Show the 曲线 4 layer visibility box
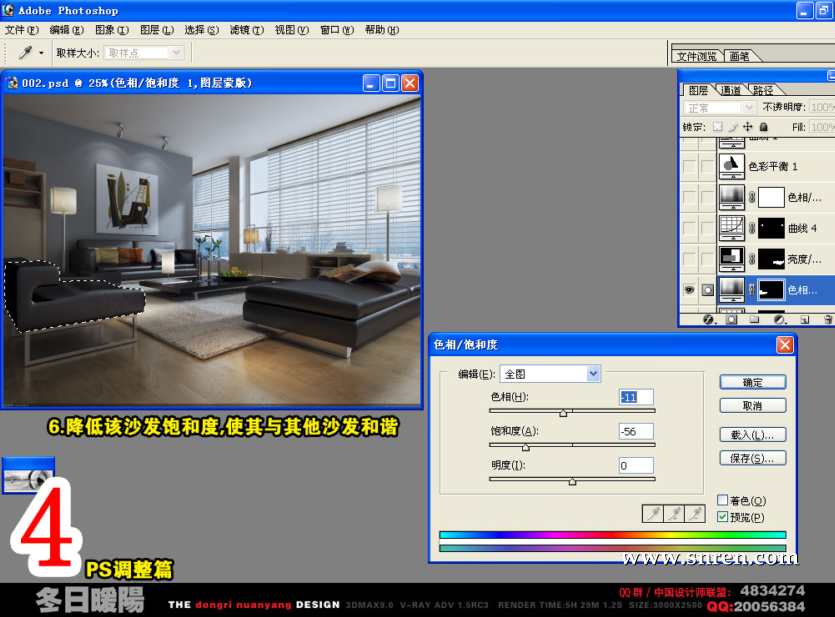Screen dimensions: 835x617 (689, 228)
